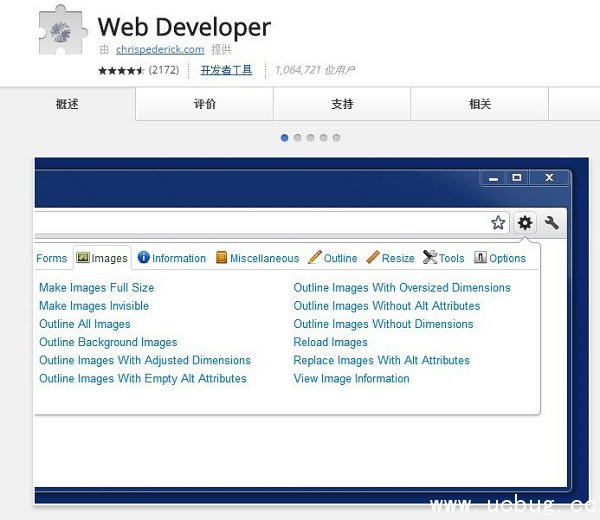Switch to the 评价 reviews tab

pos(205,104)
